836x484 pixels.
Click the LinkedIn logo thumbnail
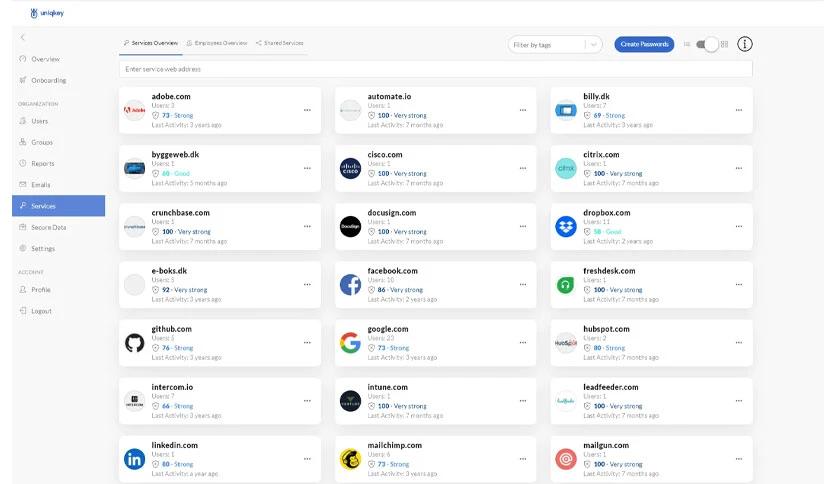click(x=134, y=459)
